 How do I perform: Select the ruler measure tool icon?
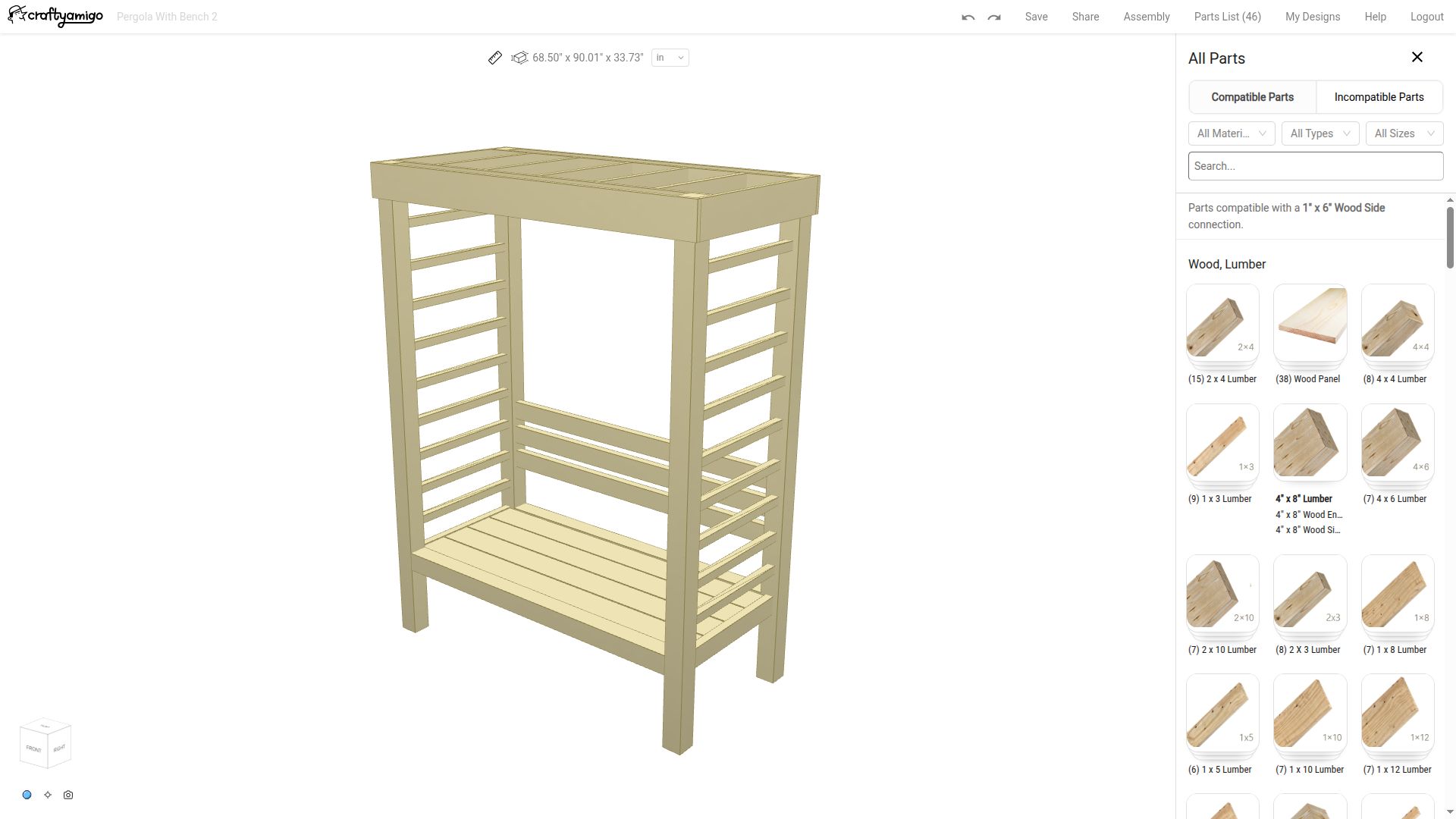495,58
